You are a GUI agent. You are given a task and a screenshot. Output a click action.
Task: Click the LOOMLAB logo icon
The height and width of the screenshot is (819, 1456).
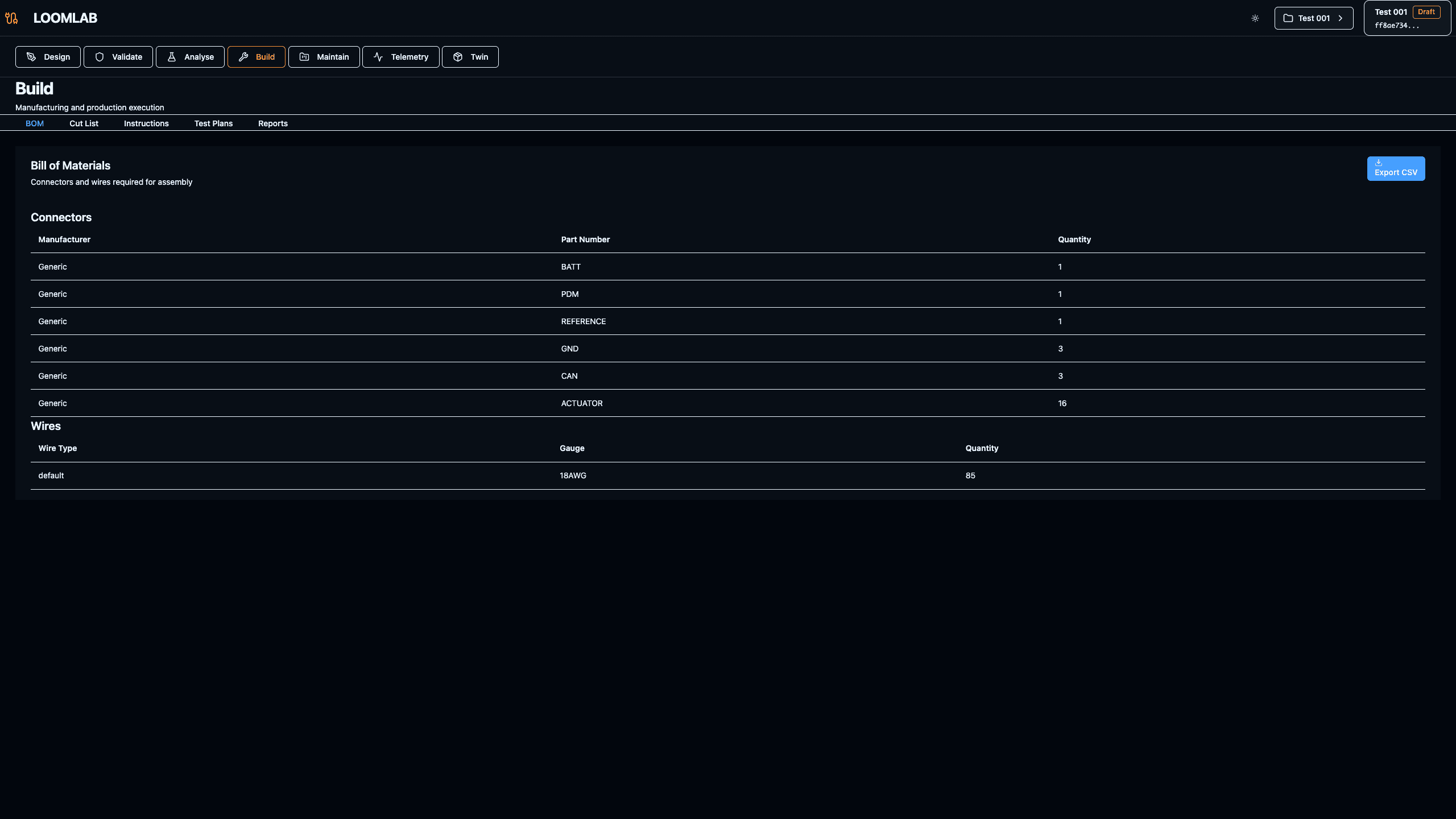(x=12, y=18)
